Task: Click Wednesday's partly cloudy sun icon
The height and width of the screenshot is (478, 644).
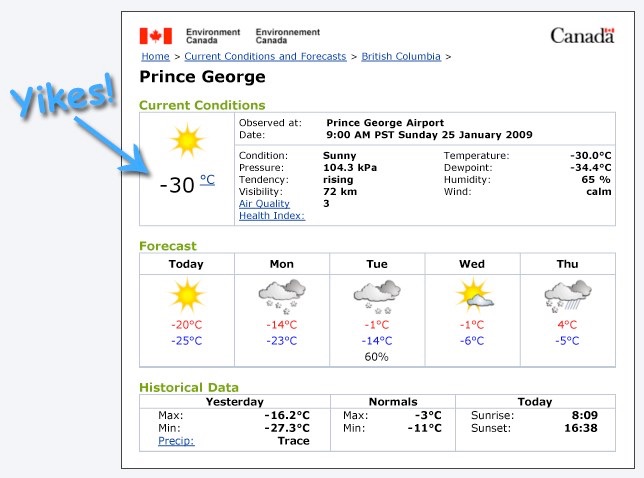Action: pyautogui.click(x=471, y=296)
